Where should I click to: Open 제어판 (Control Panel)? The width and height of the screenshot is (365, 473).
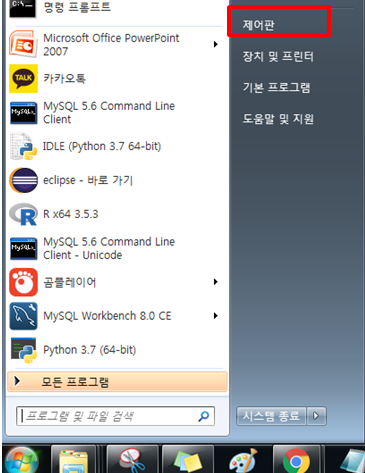[x=259, y=25]
